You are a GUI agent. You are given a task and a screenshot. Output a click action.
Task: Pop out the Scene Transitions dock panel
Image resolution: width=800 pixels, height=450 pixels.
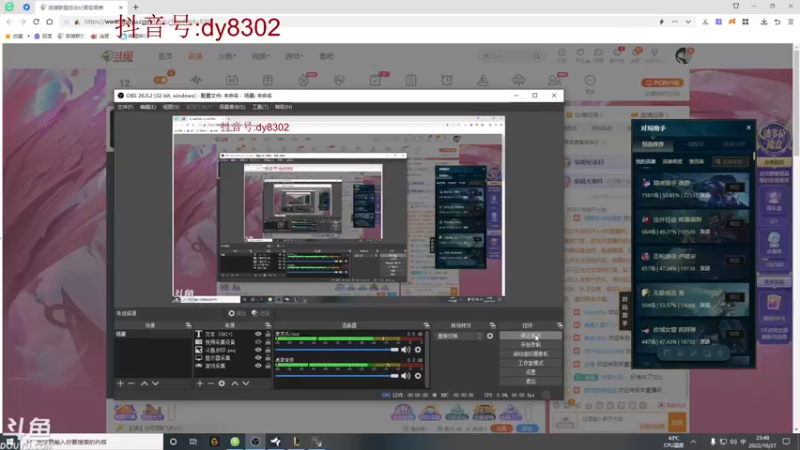(492, 325)
